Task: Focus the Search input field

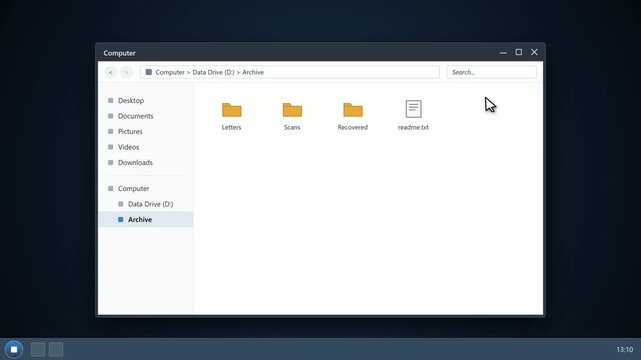Action: (491, 72)
